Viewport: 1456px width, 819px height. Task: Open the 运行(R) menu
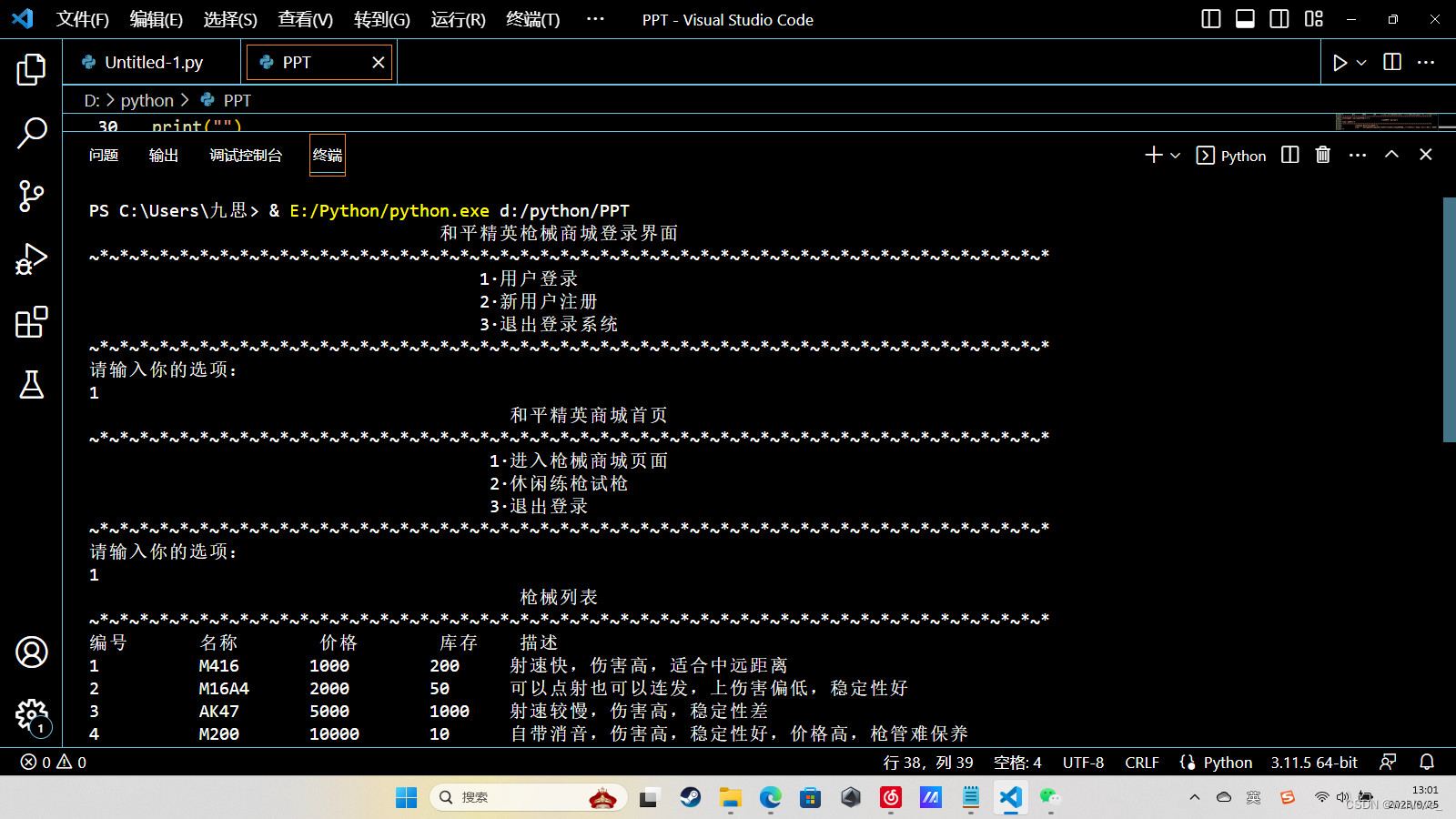459,19
